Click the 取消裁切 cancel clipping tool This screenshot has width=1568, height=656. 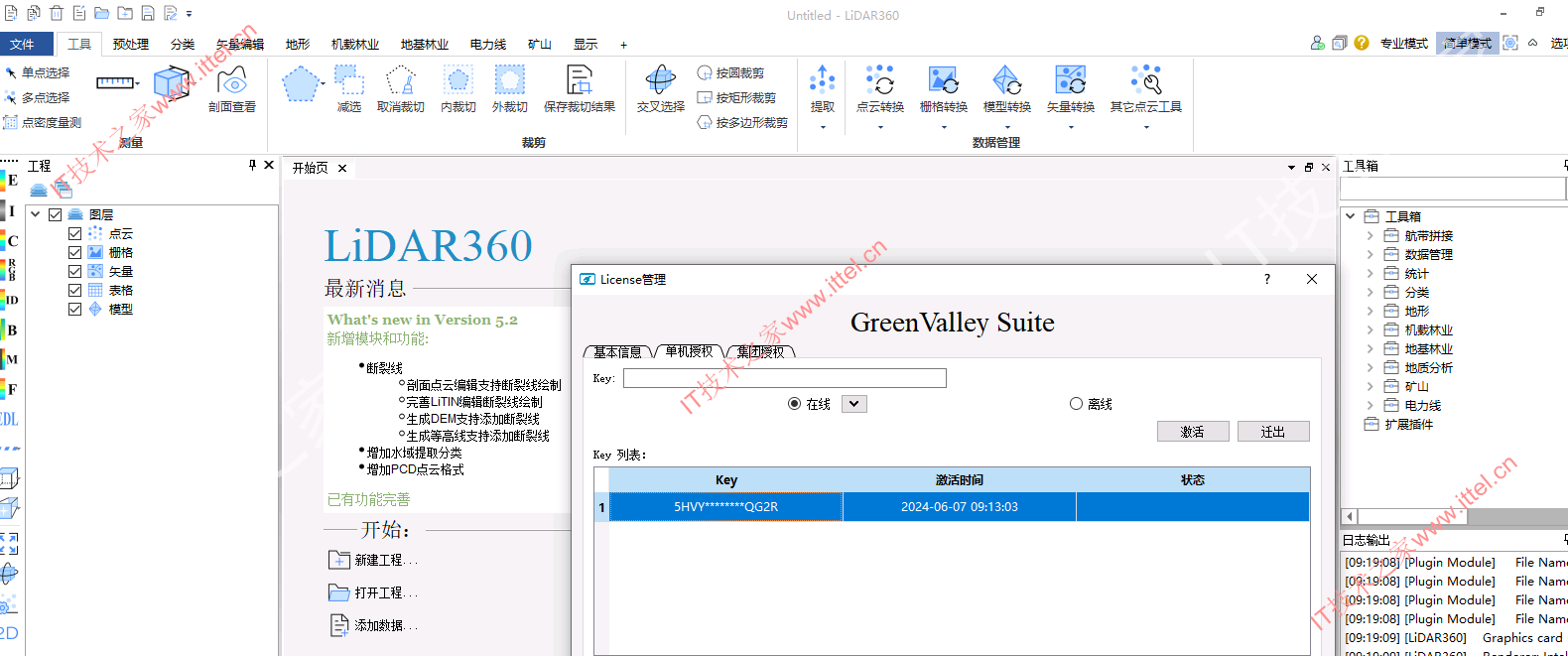(x=401, y=89)
